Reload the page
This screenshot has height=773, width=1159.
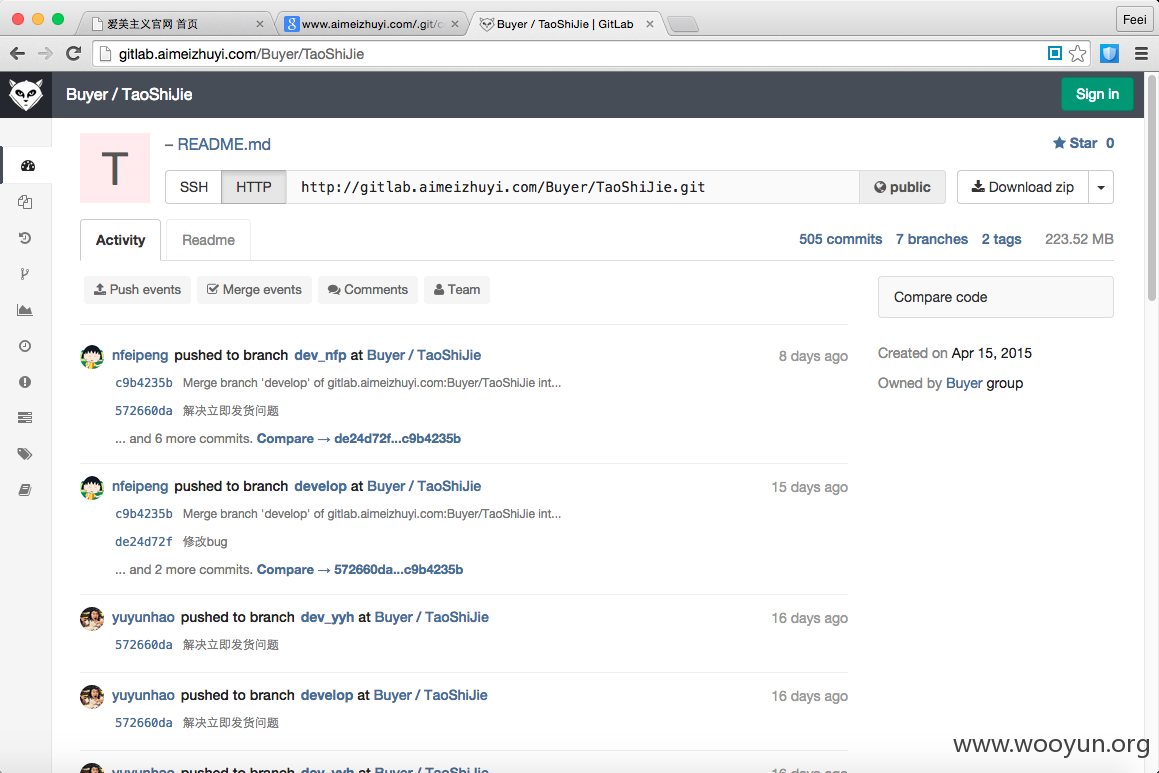click(x=73, y=53)
